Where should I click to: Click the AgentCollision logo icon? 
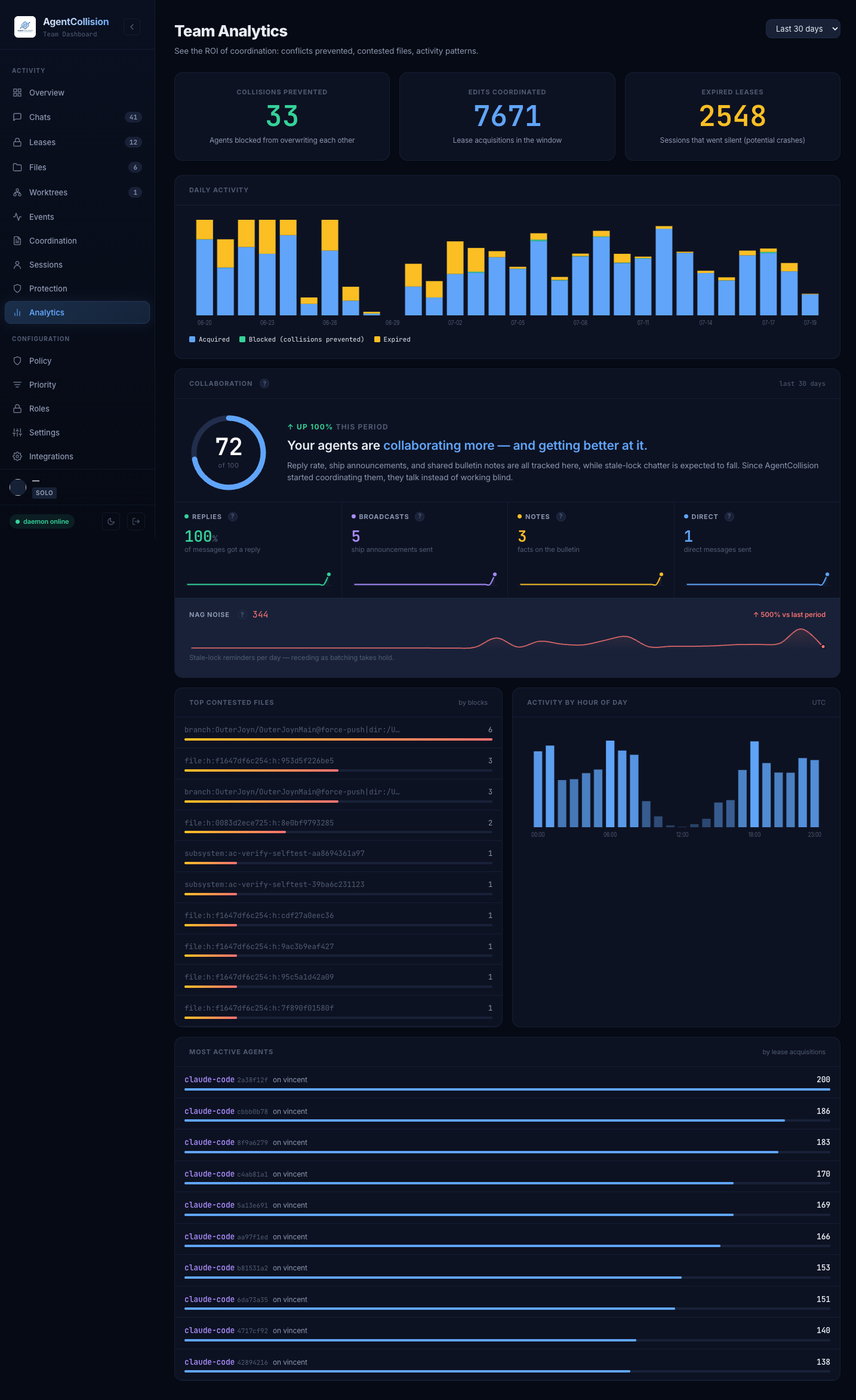(25, 27)
